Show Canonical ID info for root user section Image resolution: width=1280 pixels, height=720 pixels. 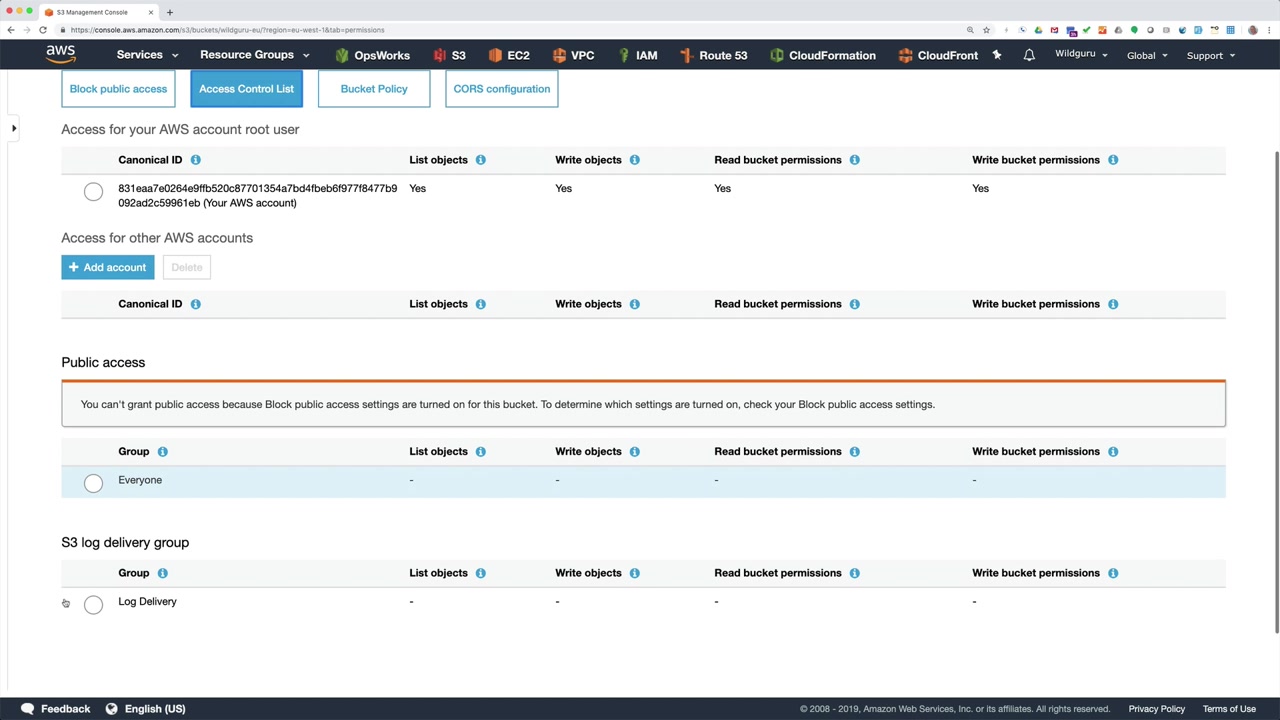(x=195, y=160)
